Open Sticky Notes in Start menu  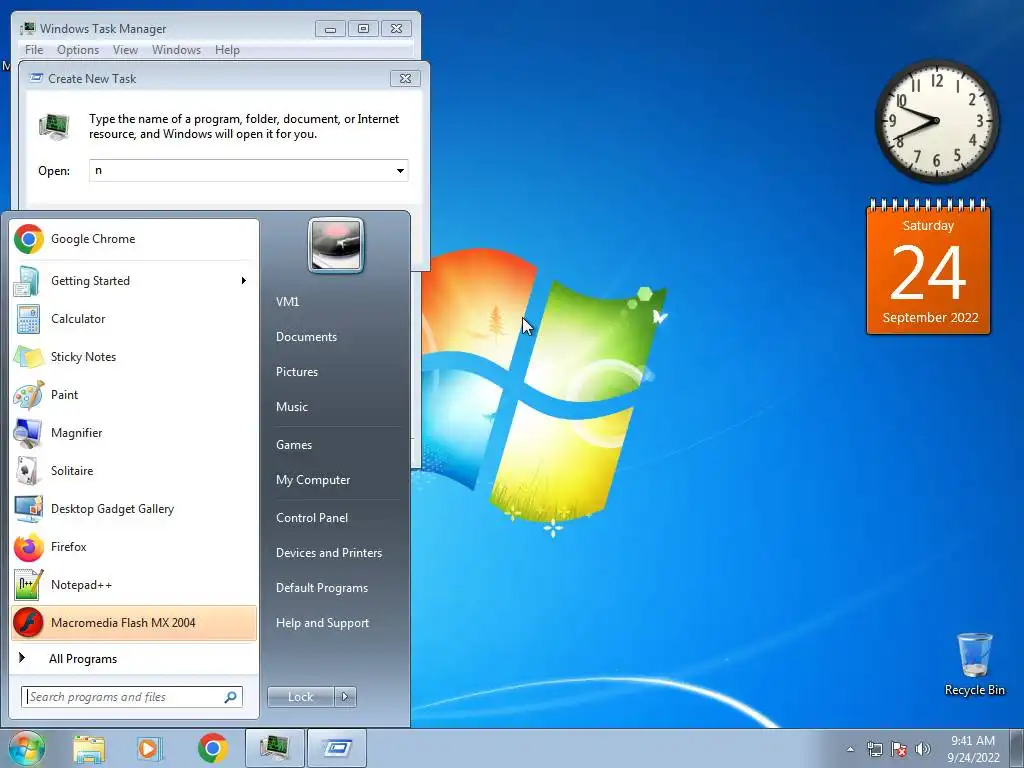click(134, 357)
